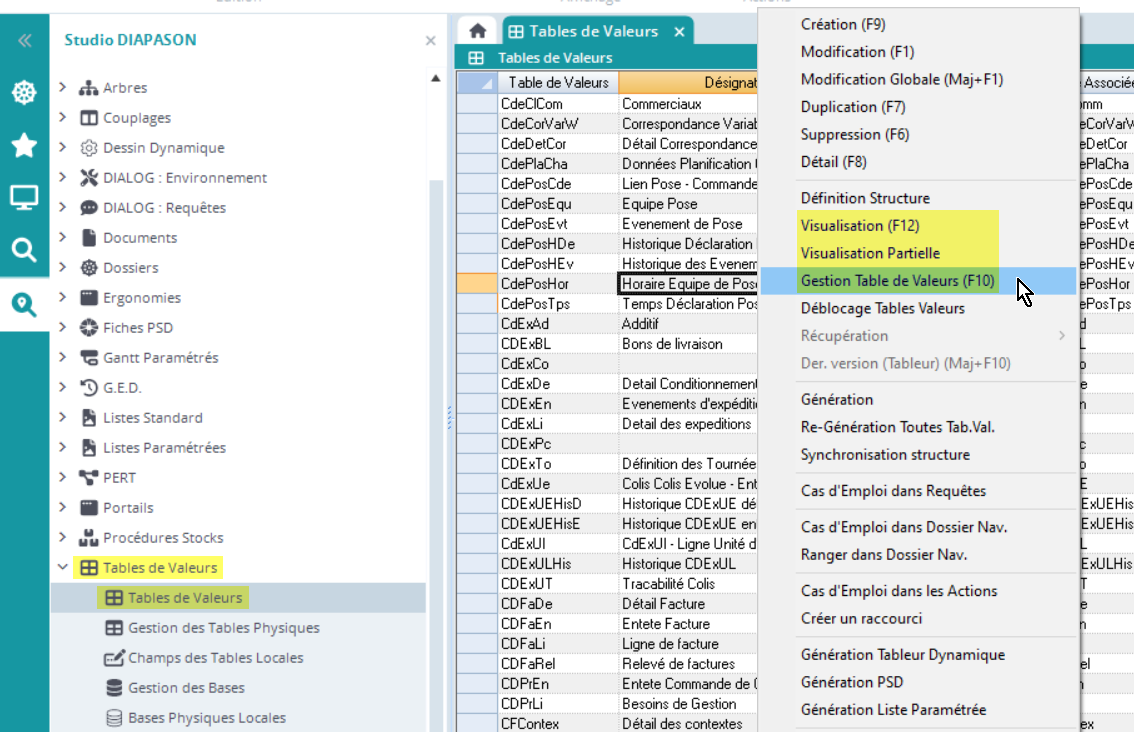The image size is (1134, 732).
Task: Click the home tab icon
Action: click(477, 31)
